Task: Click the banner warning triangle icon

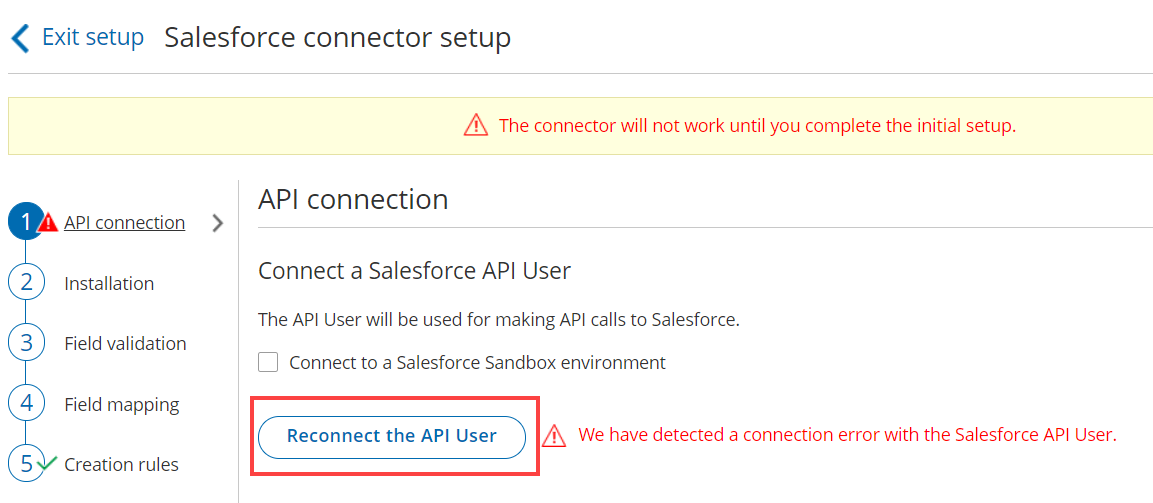Action: pyautogui.click(x=476, y=126)
